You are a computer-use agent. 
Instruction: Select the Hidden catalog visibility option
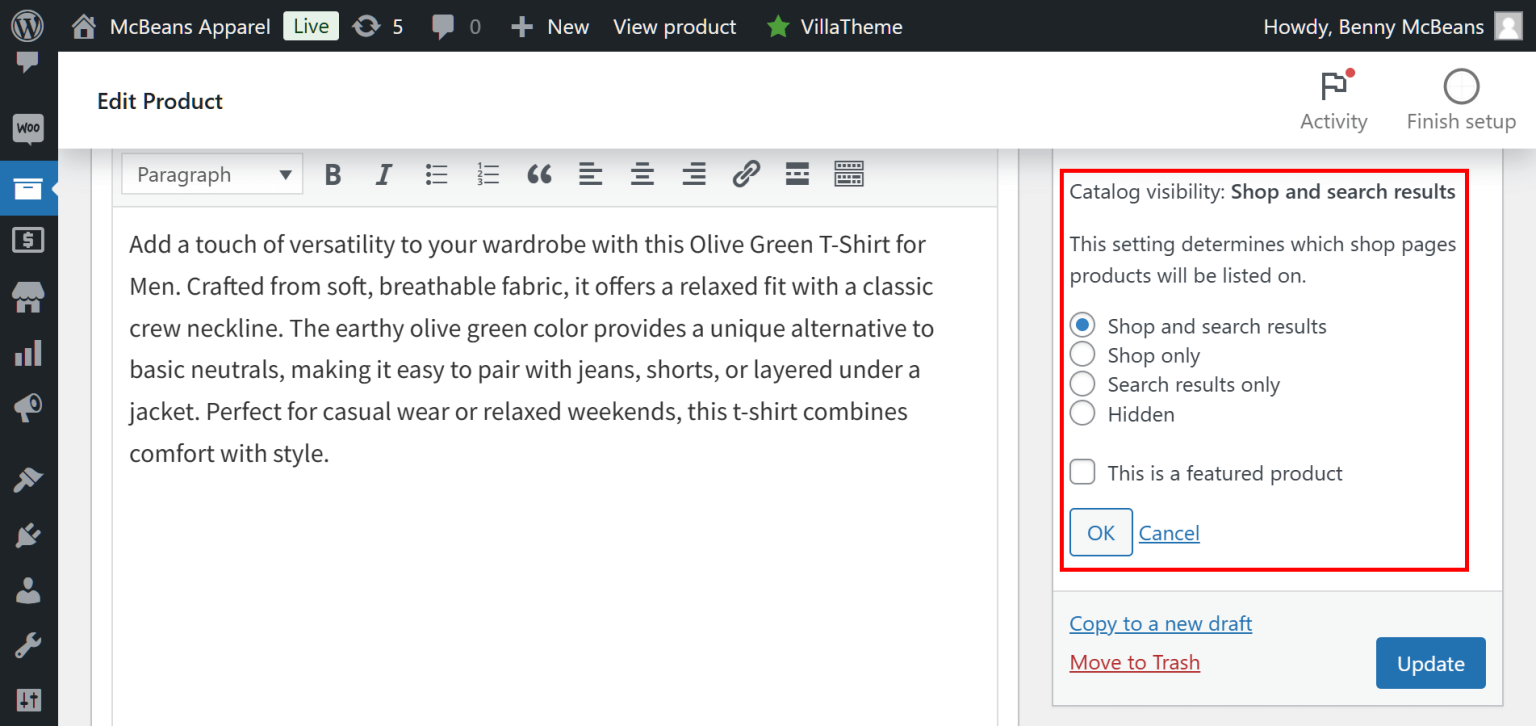click(x=1082, y=412)
